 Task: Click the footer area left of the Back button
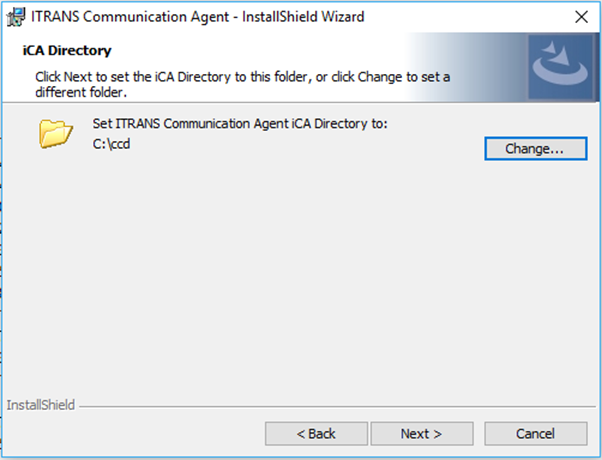pyautogui.click(x=130, y=434)
